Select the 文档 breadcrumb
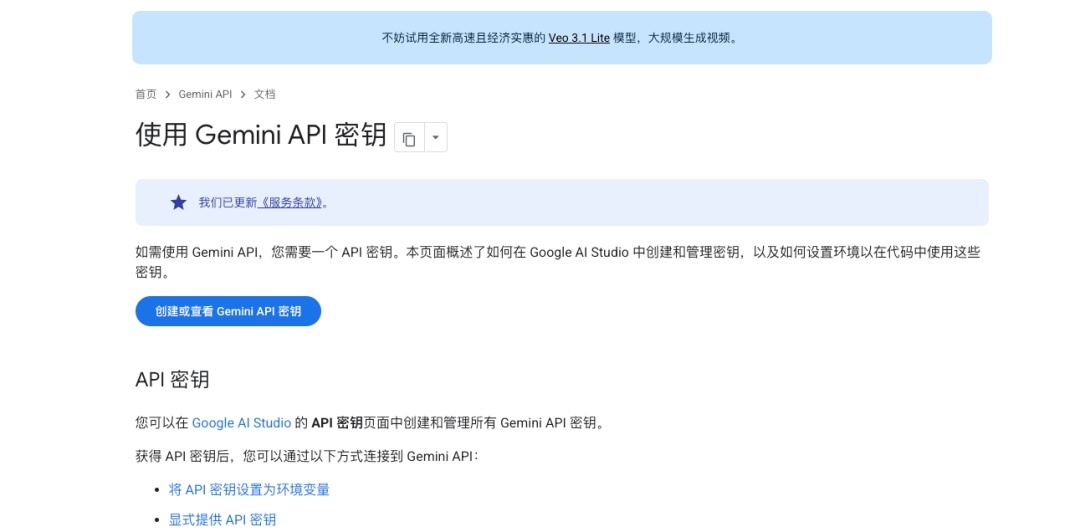The width and height of the screenshot is (1080, 532). 264,94
